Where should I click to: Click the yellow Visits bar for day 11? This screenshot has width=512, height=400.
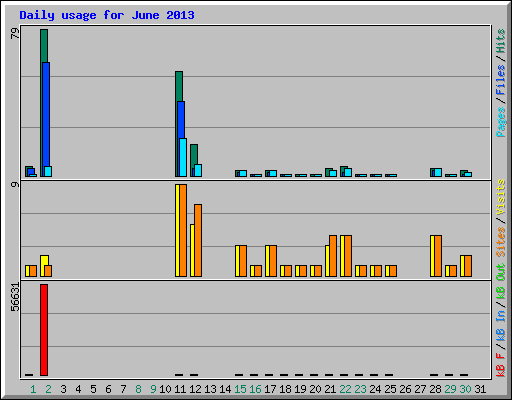coord(177,230)
